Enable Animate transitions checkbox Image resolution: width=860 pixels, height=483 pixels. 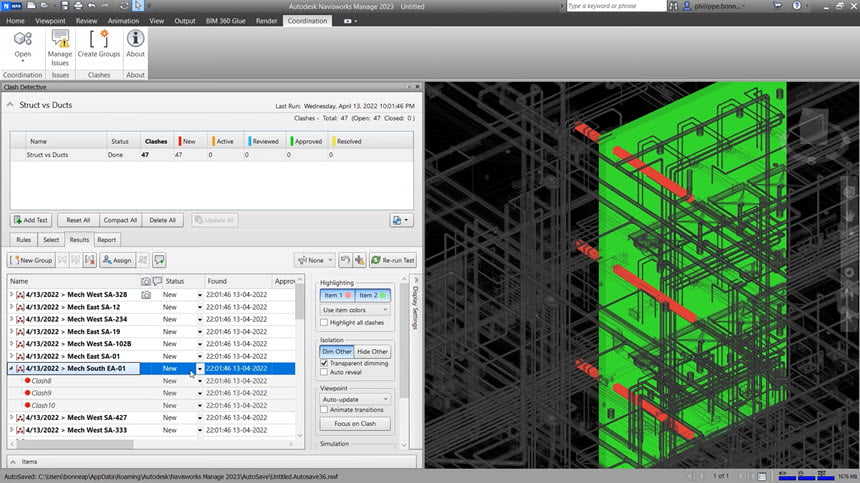coord(324,410)
